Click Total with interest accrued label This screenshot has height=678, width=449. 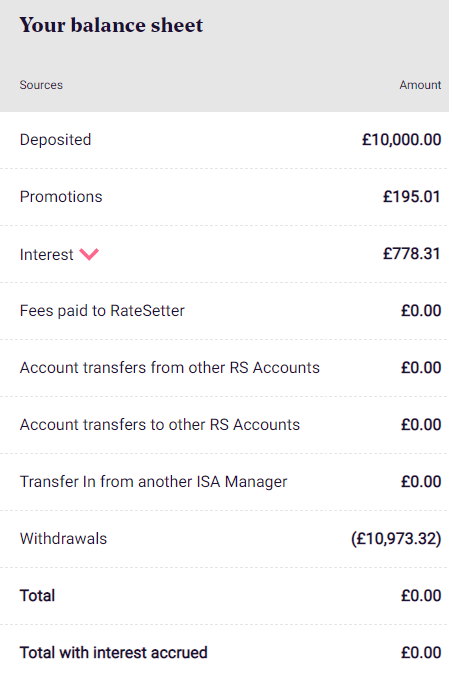coord(114,652)
